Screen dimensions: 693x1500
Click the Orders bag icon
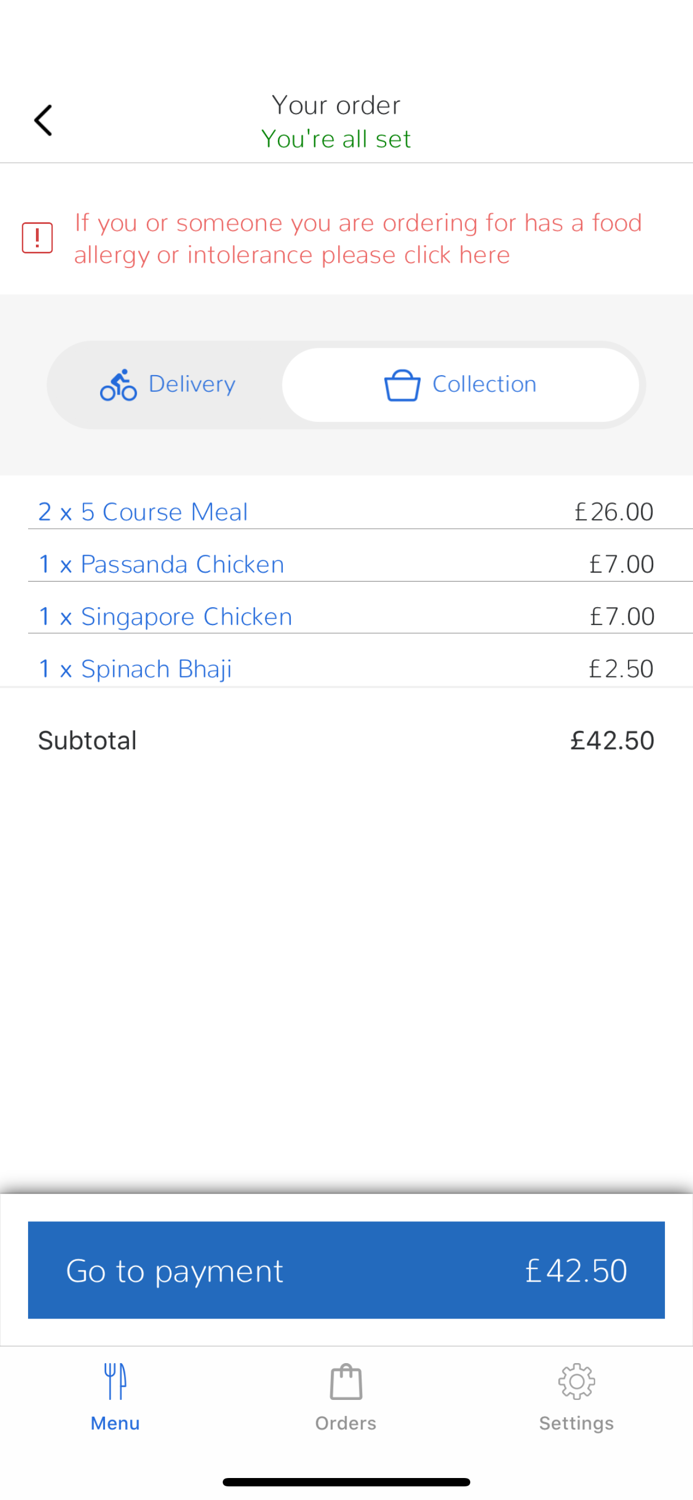(x=345, y=1380)
